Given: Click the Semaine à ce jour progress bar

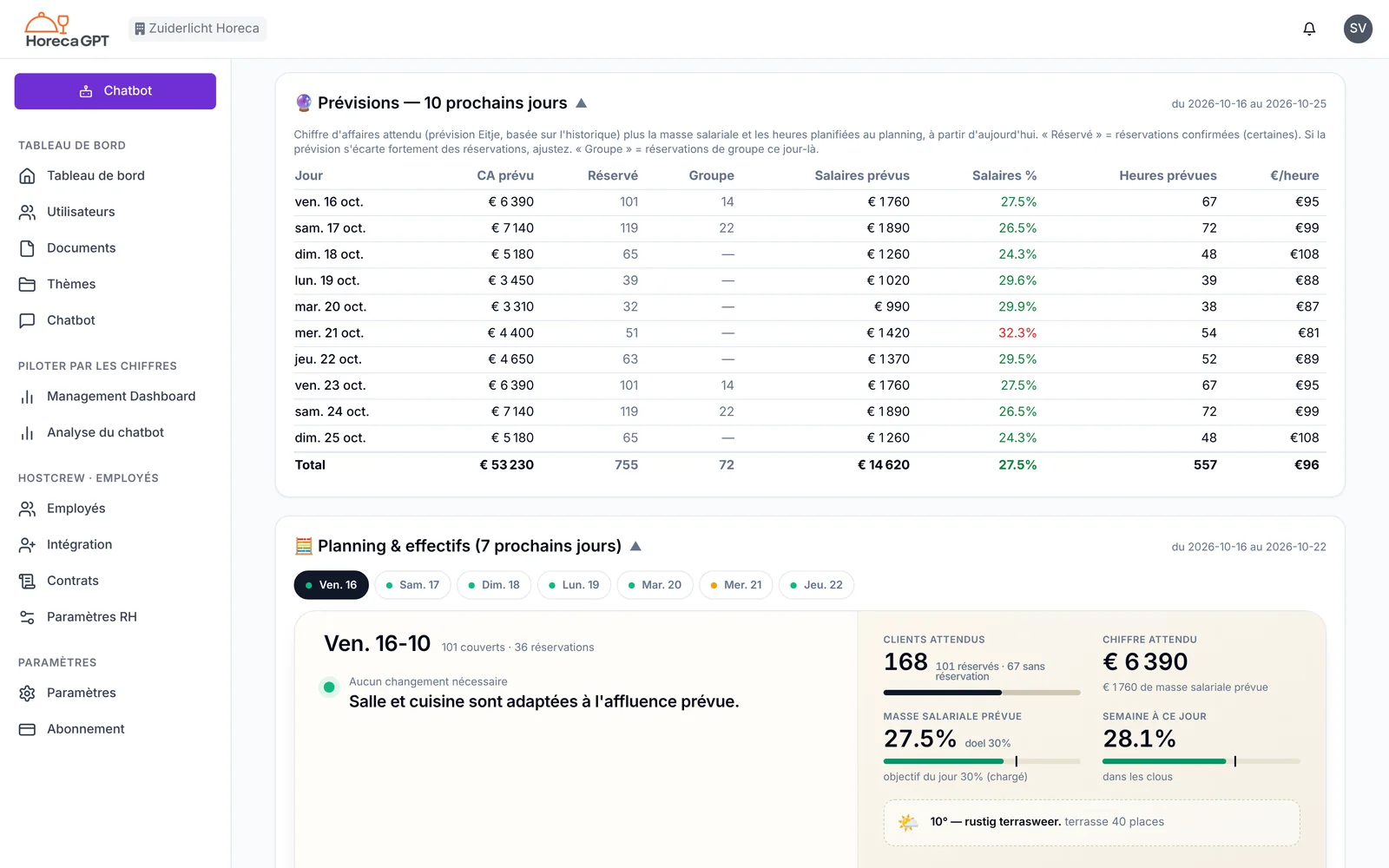Looking at the screenshot, I should click(x=1201, y=761).
